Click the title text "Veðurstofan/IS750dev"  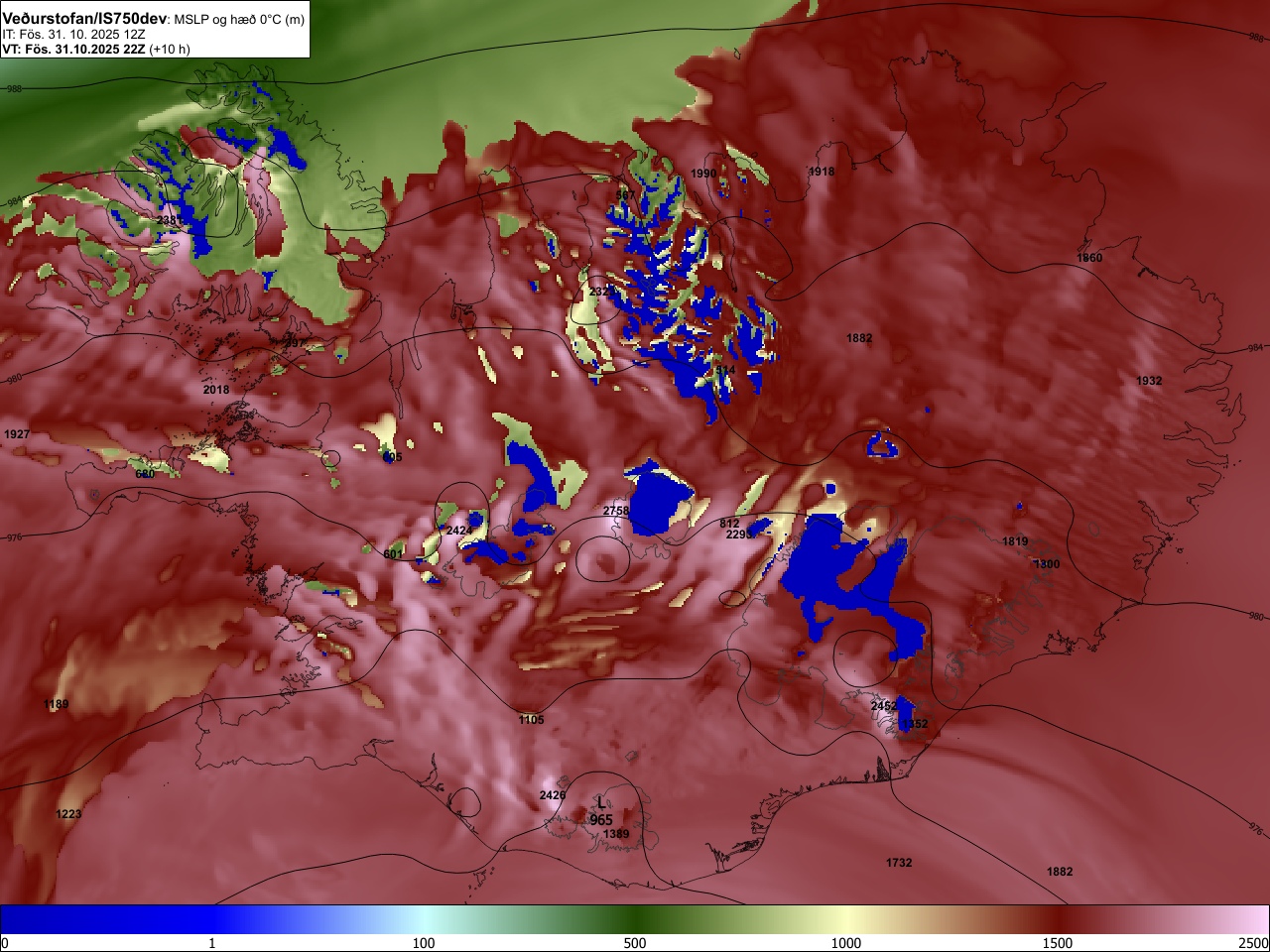85,19
